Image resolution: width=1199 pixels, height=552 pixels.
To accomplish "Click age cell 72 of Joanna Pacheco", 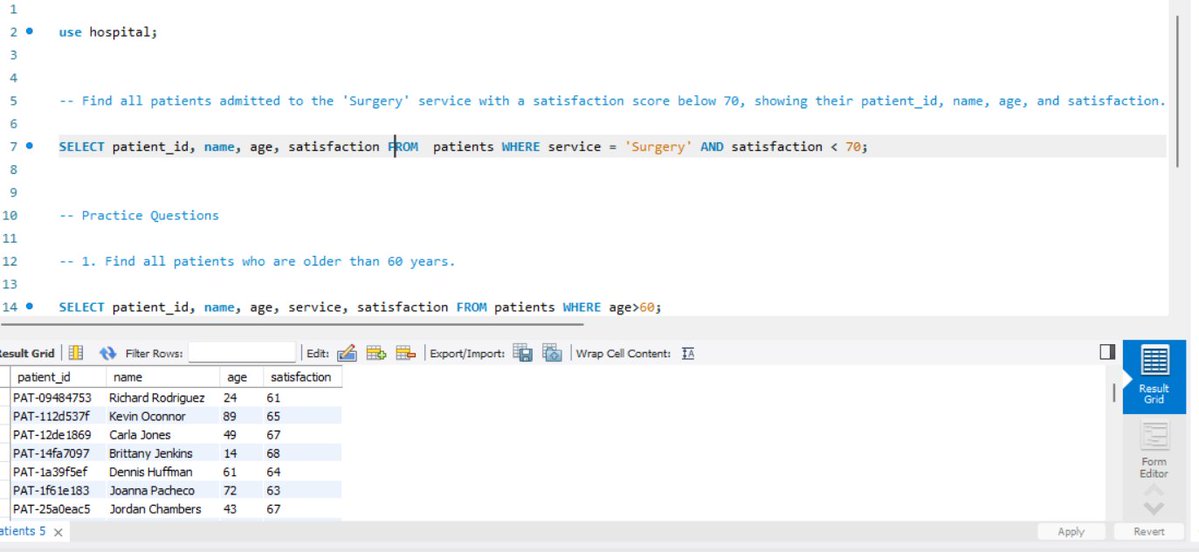I will point(241,491).
